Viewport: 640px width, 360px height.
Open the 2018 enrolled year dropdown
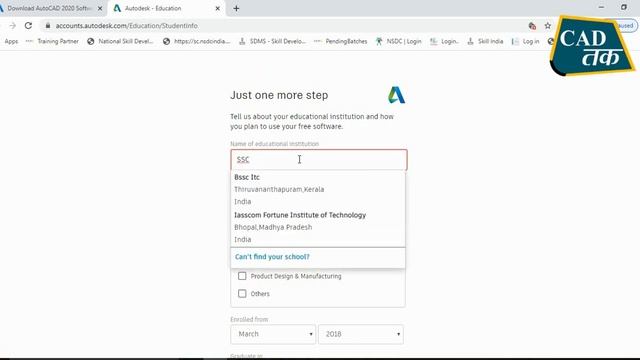[x=361, y=334]
